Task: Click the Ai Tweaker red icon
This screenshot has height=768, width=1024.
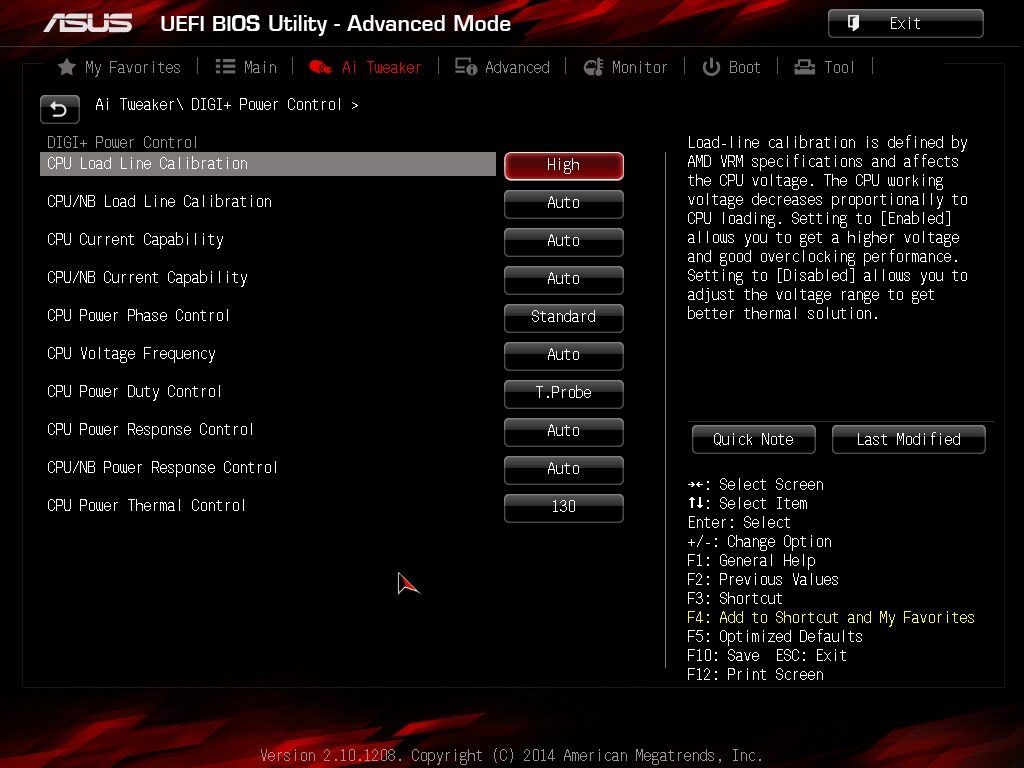Action: click(x=320, y=67)
